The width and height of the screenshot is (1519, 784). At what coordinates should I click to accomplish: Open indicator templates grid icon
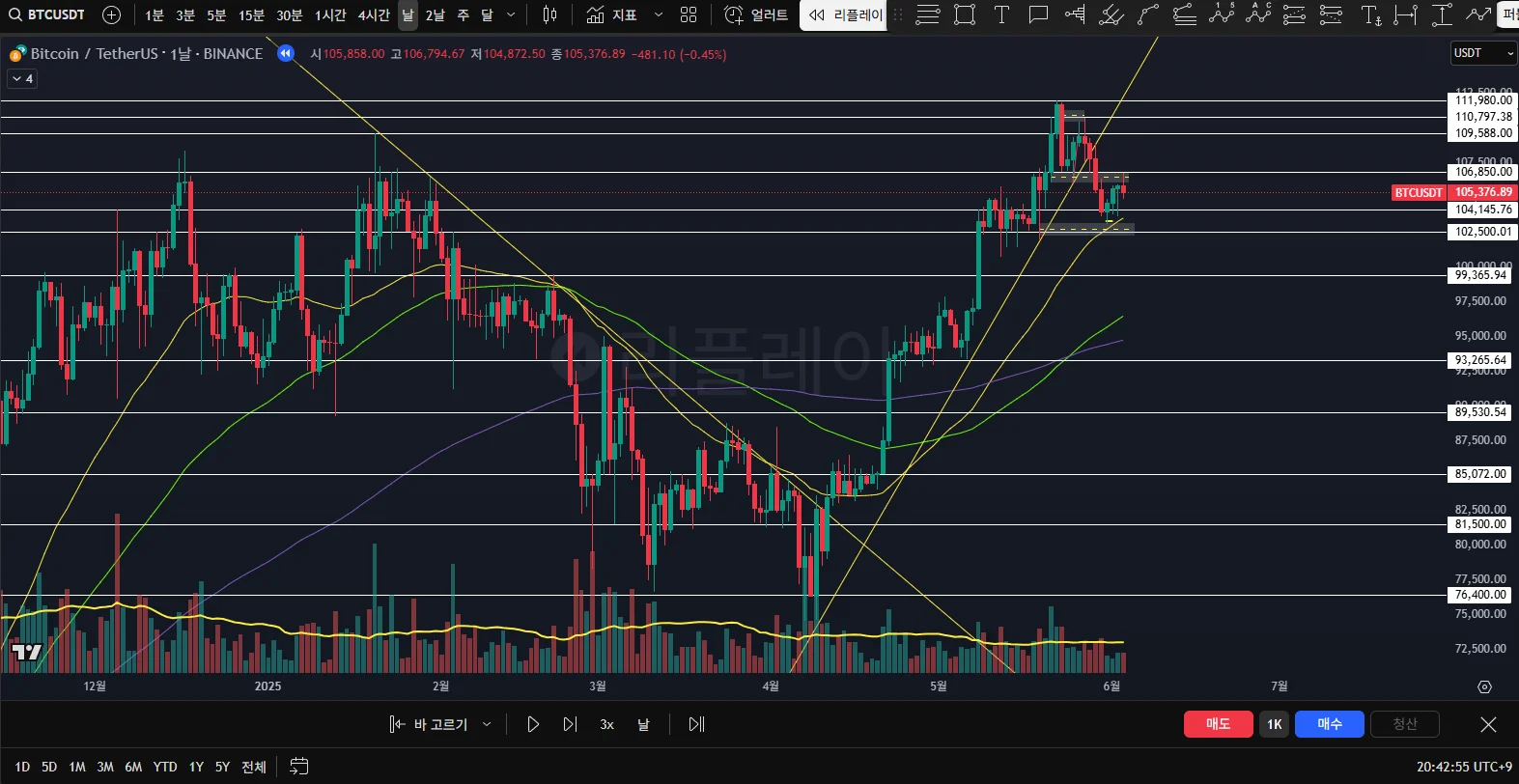(689, 14)
